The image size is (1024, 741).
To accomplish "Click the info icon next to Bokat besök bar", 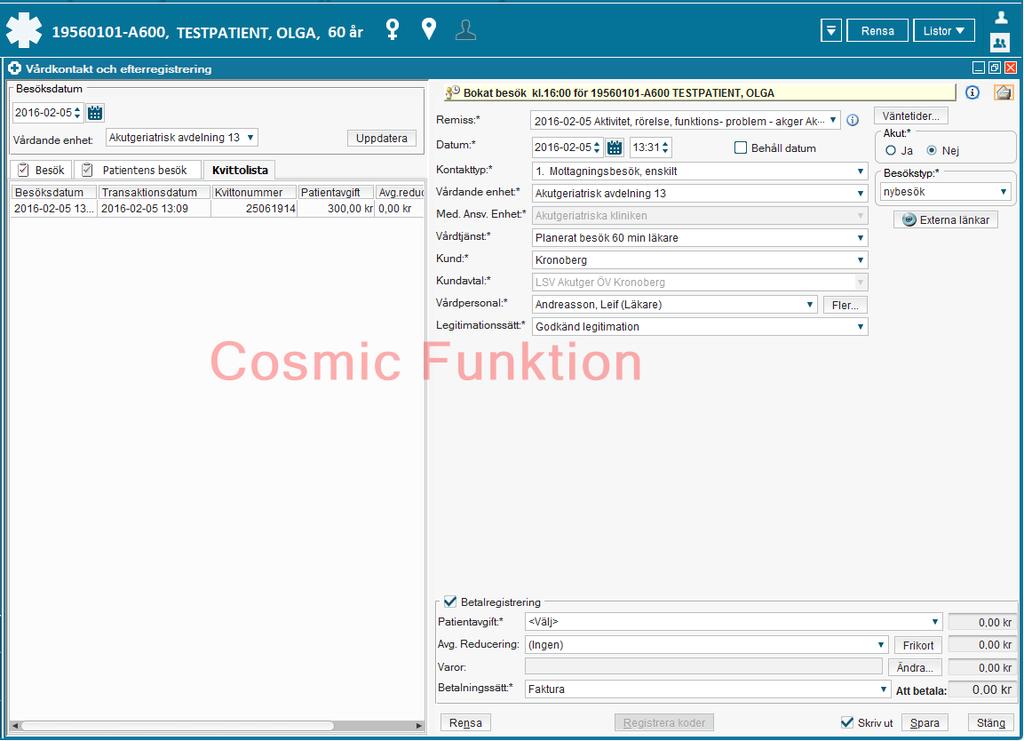I will (972, 93).
